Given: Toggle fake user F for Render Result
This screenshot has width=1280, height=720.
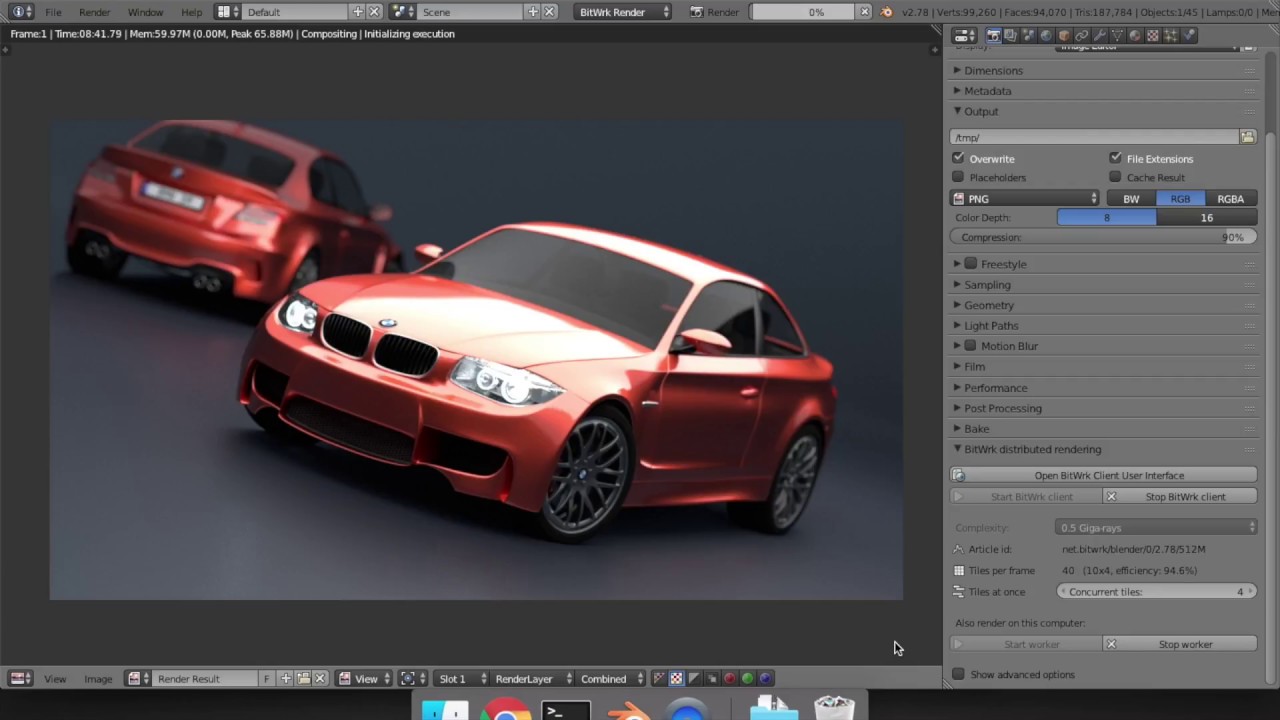Looking at the screenshot, I should click(x=266, y=678).
